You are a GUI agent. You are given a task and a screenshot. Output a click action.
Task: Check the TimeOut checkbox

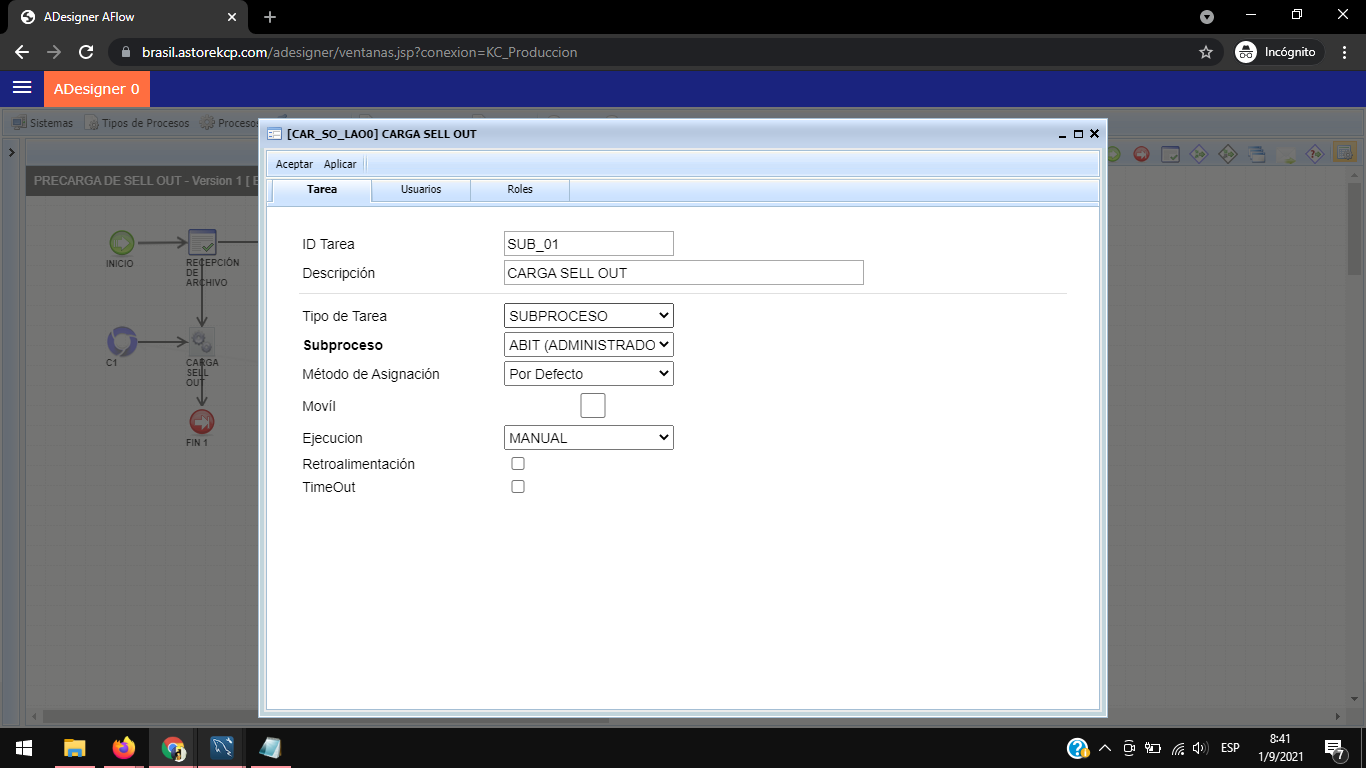coord(518,487)
